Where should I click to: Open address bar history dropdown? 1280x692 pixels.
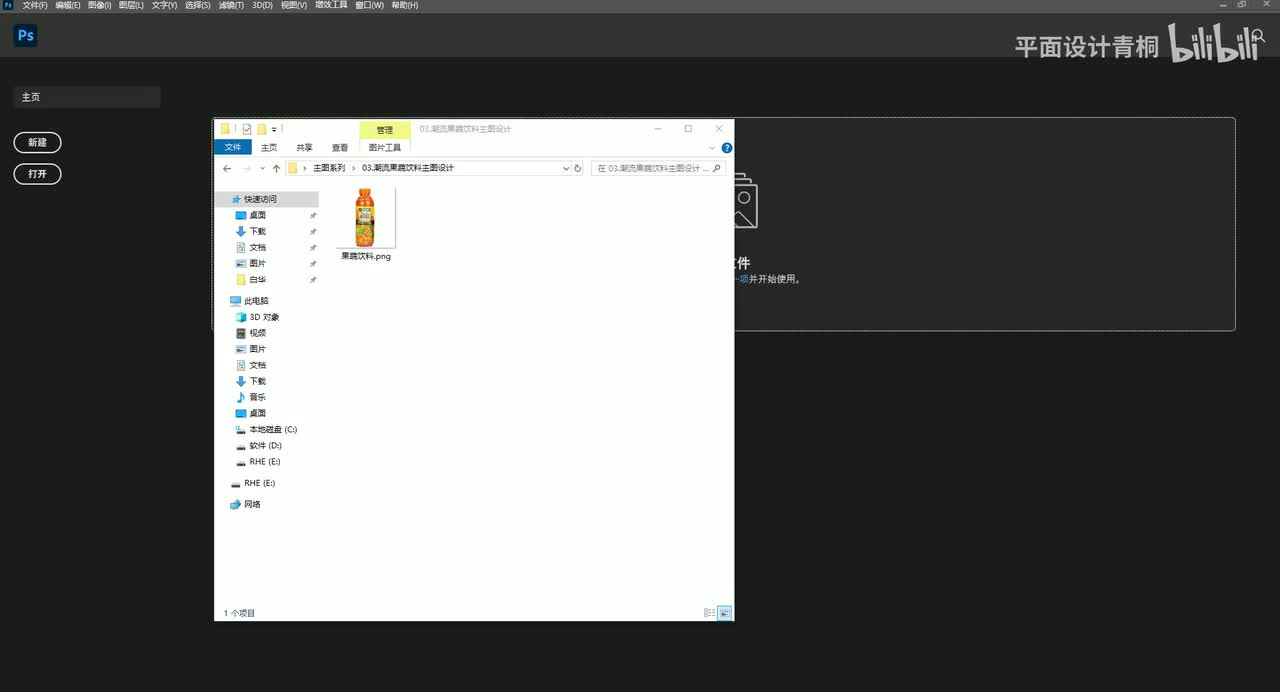[x=566, y=168]
